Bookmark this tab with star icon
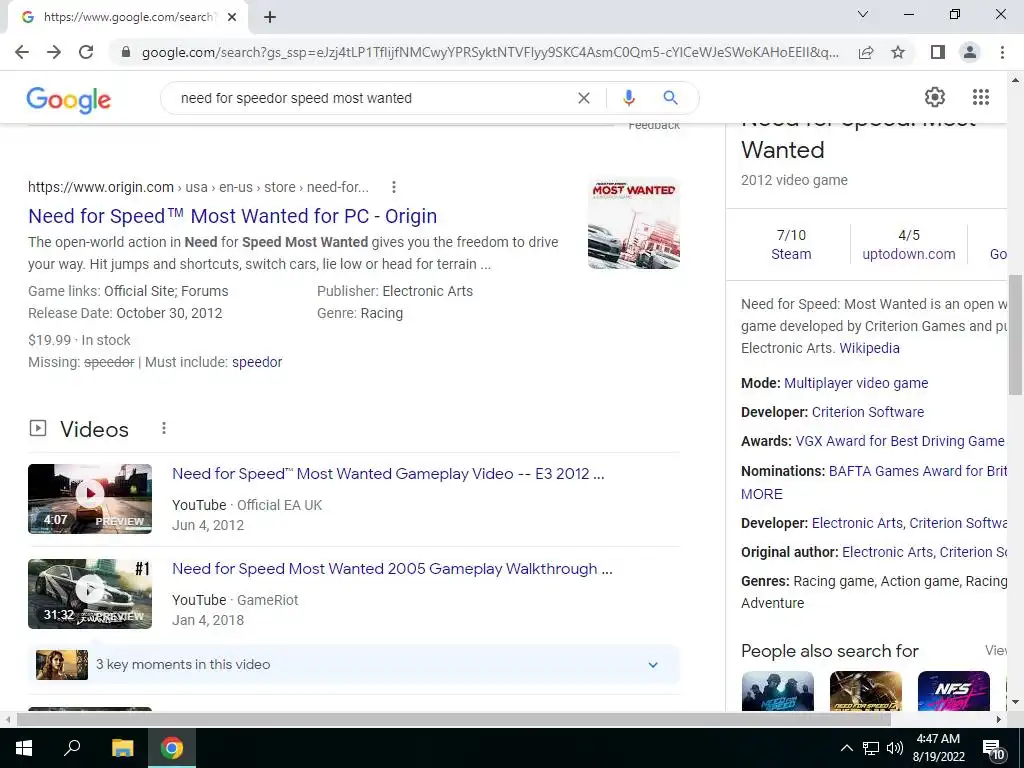This screenshot has height=768, width=1024. [x=898, y=52]
